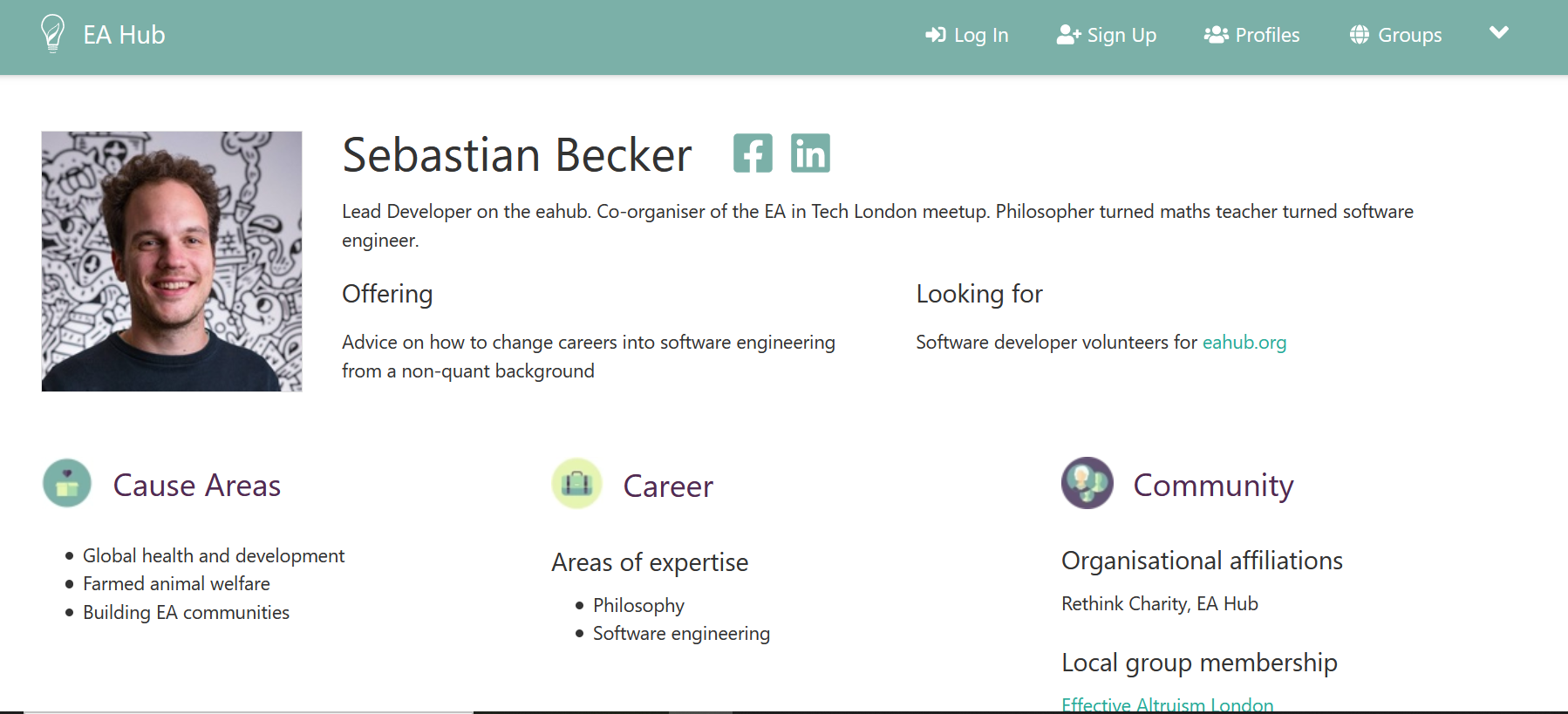Click the Career heading
Image resolution: width=1568 pixels, height=714 pixels.
coord(668,486)
